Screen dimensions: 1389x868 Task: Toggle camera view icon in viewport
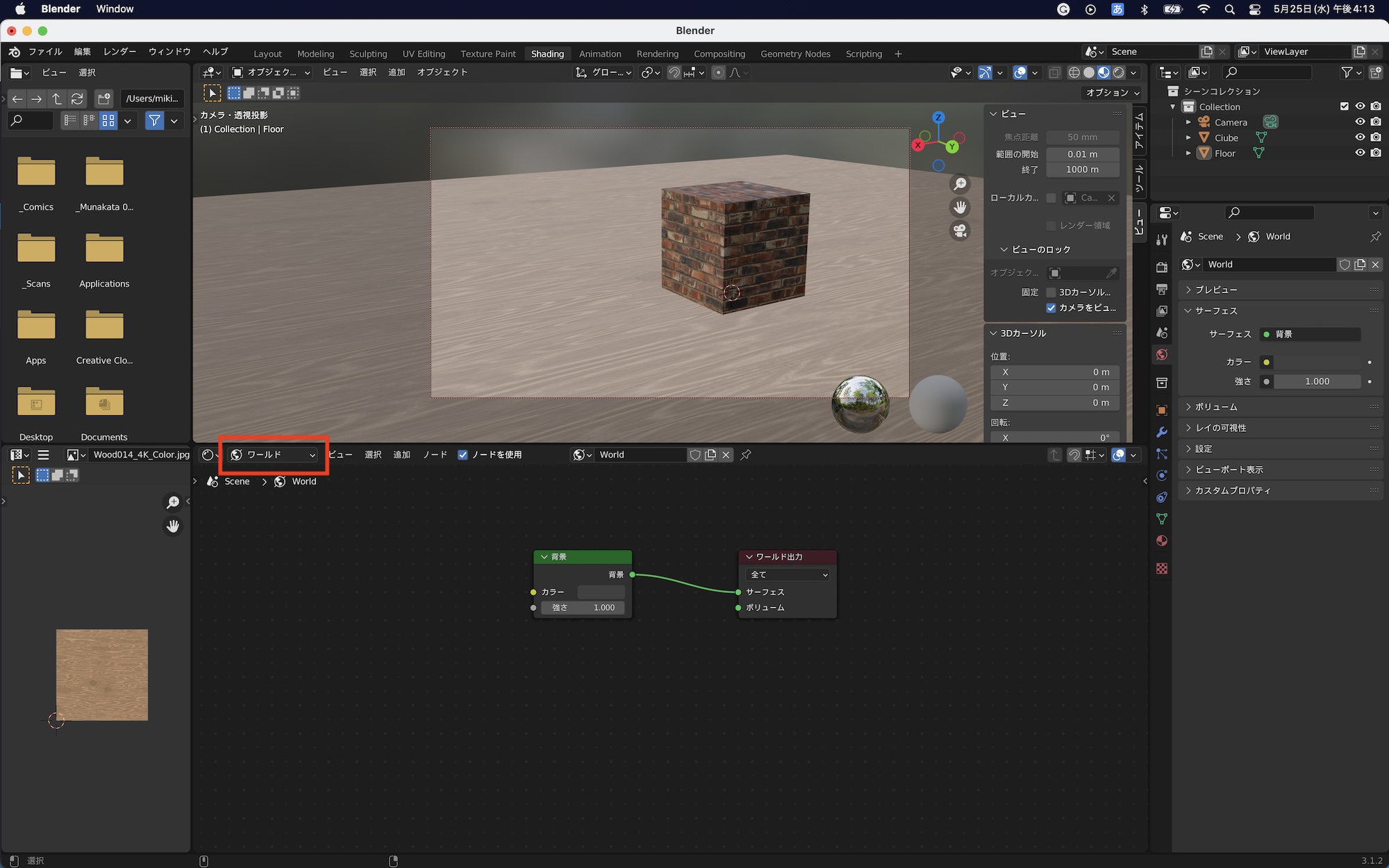[x=960, y=231]
